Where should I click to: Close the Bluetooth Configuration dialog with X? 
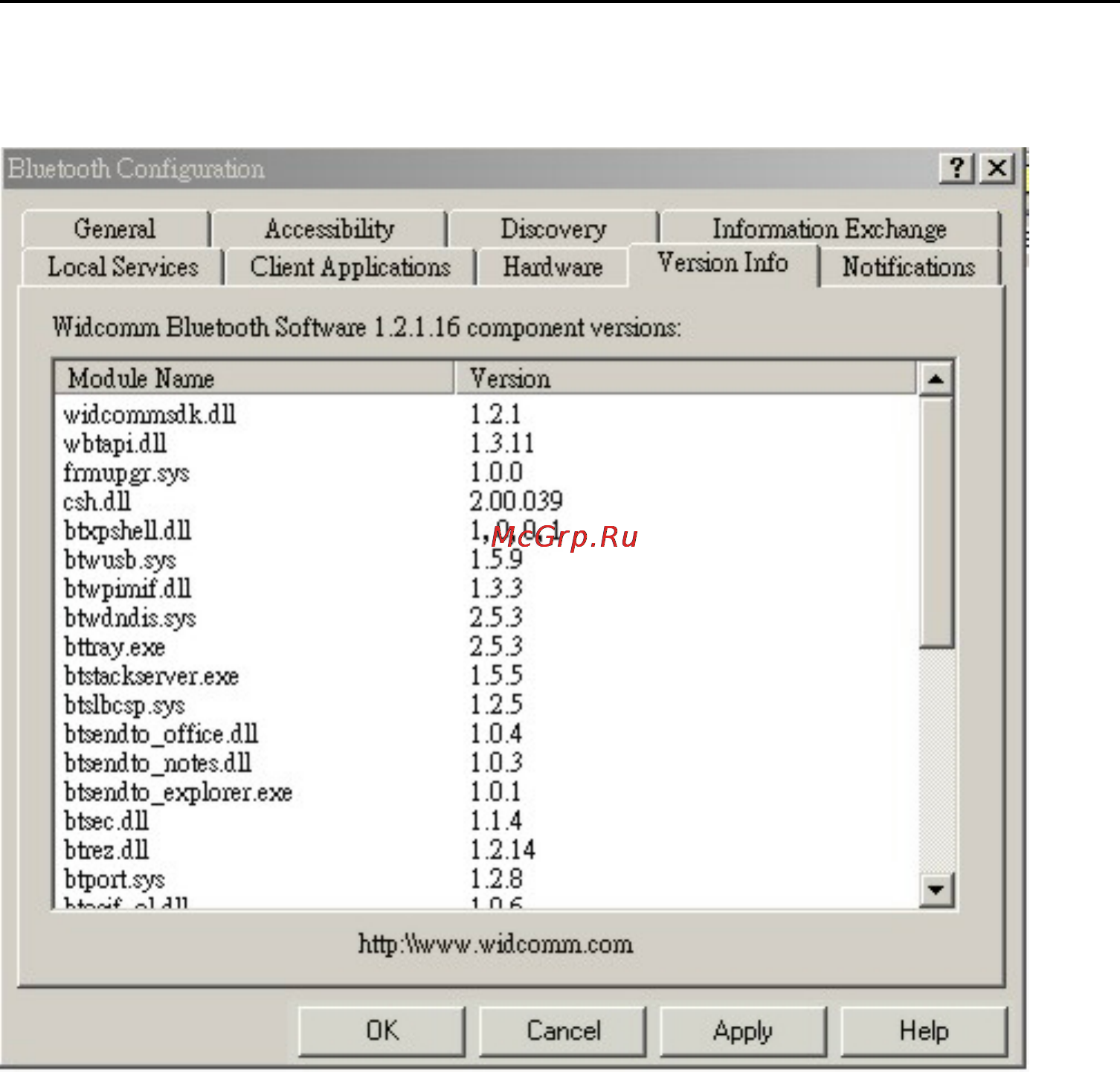pyautogui.click(x=997, y=168)
